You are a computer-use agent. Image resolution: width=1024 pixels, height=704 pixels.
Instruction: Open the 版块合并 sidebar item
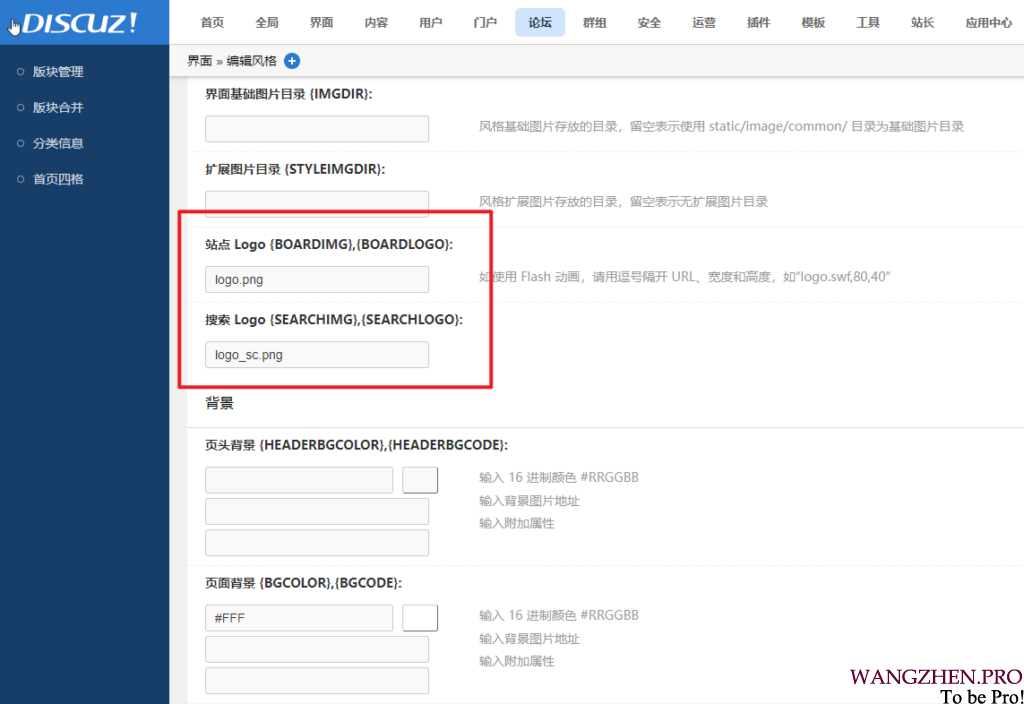(x=57, y=108)
